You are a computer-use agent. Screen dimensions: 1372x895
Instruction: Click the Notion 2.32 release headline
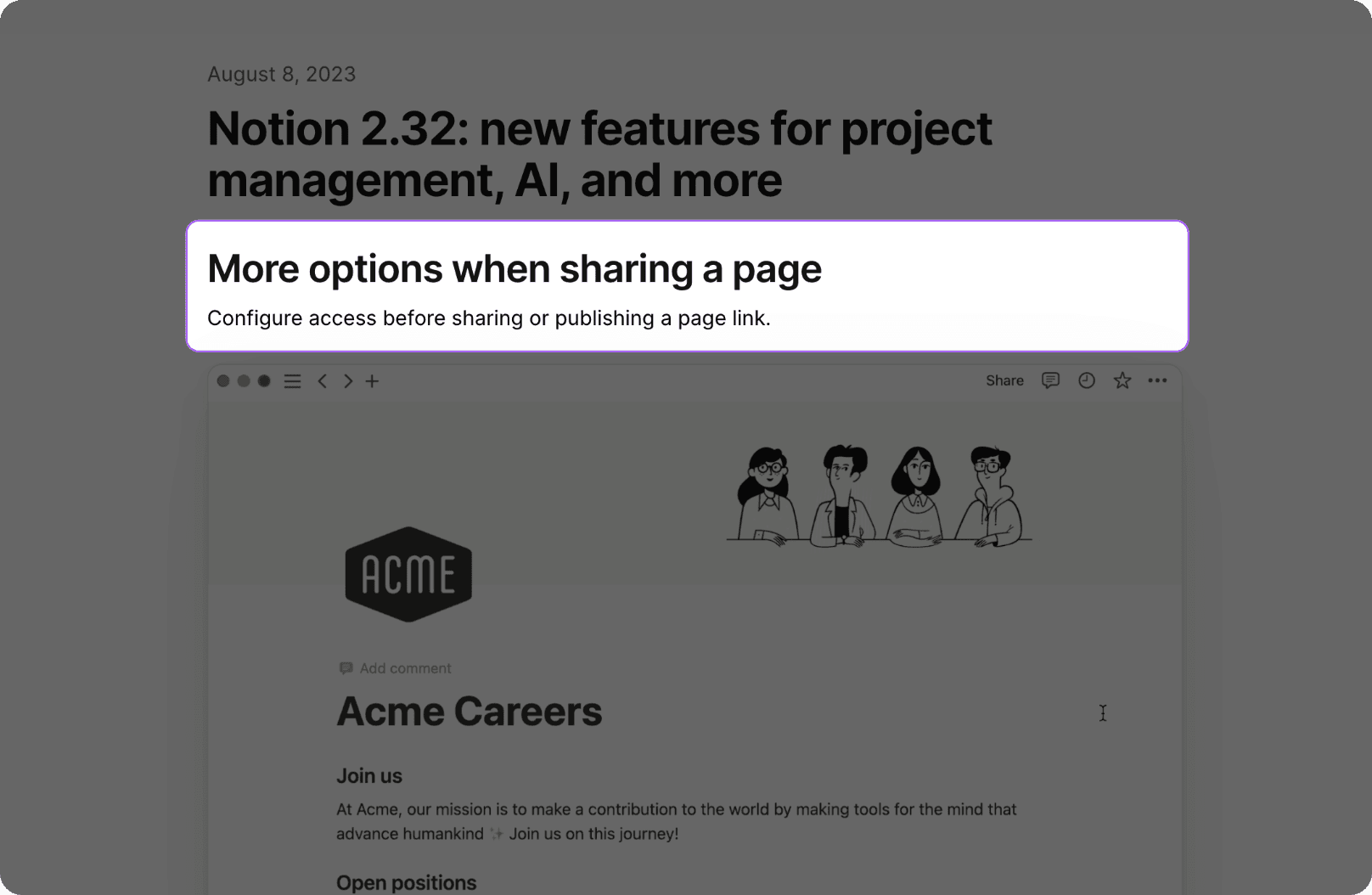click(x=599, y=154)
